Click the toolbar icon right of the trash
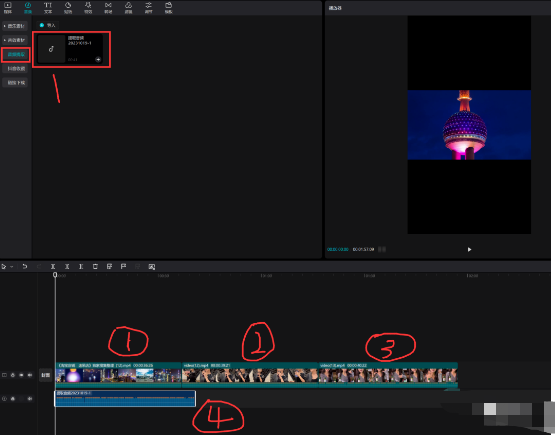Viewport: 555px width, 435px height. pyautogui.click(x=109, y=267)
